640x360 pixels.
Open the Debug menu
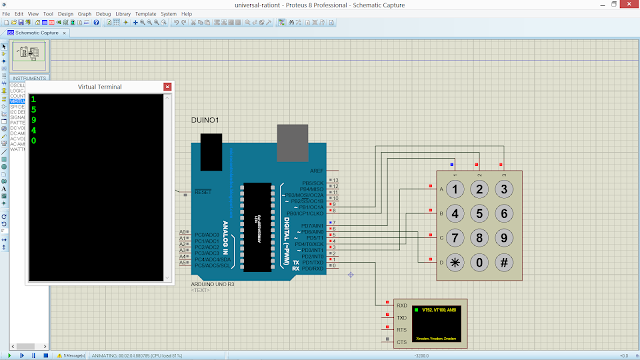click(x=103, y=14)
